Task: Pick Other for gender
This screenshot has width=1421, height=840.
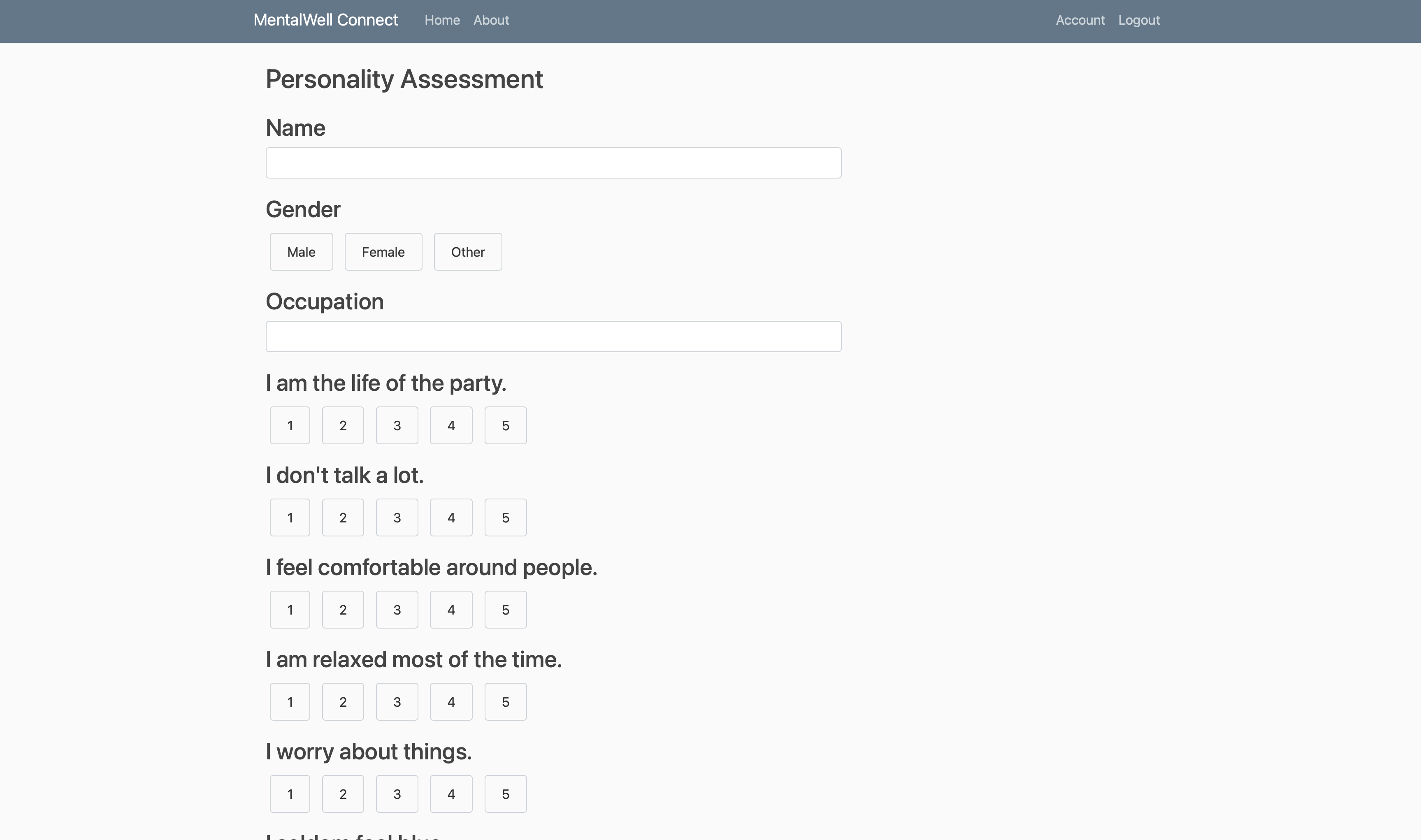Action: click(x=467, y=252)
